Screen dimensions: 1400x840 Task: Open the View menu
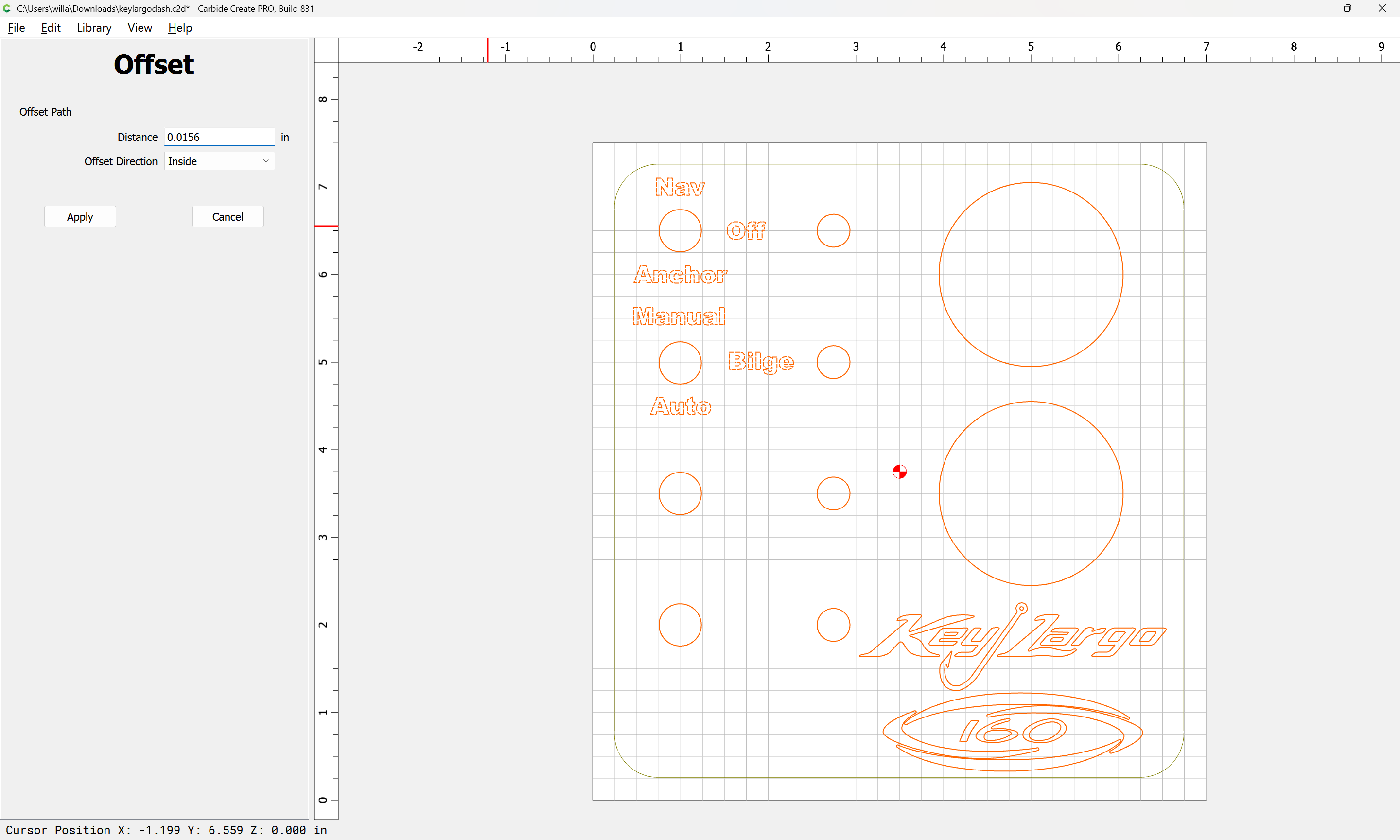point(140,28)
